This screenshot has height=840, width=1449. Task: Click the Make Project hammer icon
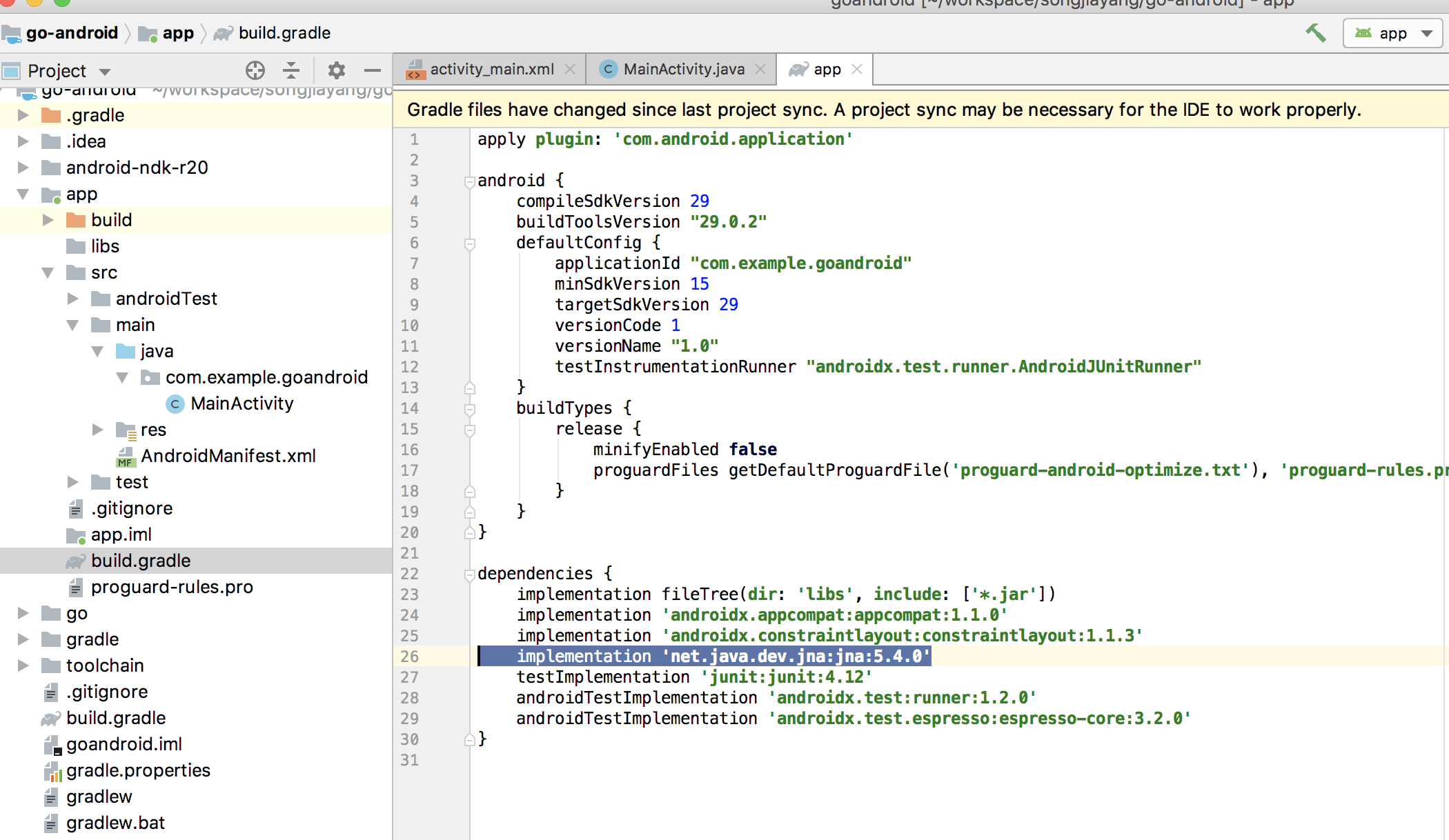1315,33
